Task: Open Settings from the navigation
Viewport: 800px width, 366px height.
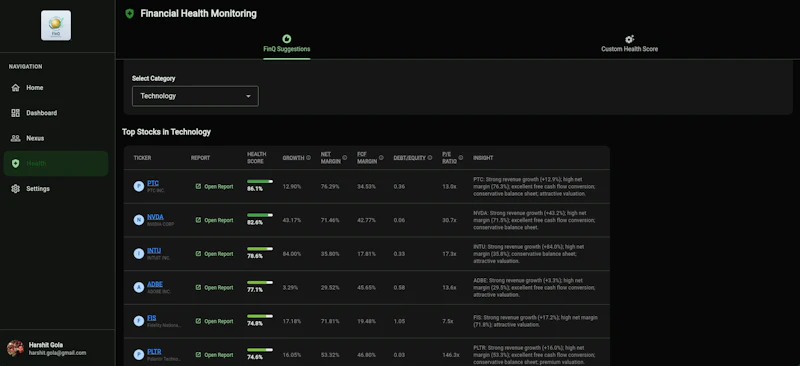Action: (x=56, y=189)
